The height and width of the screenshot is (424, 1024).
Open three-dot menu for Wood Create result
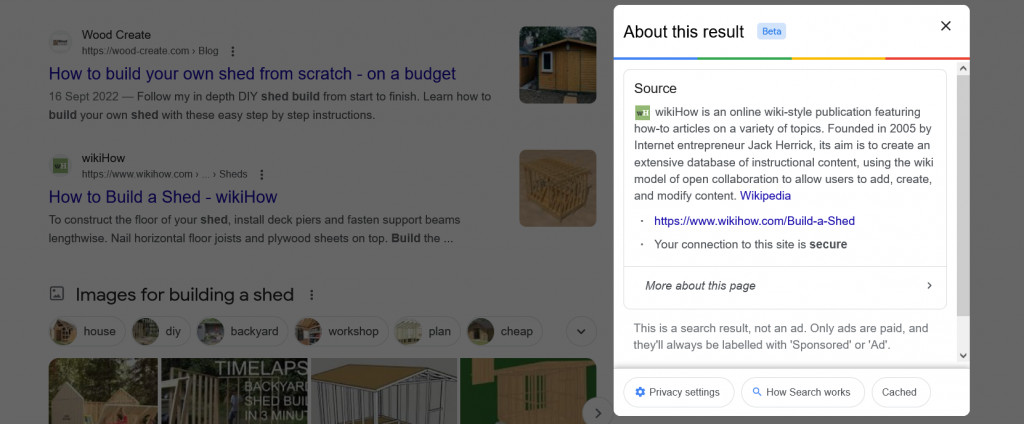[x=232, y=51]
